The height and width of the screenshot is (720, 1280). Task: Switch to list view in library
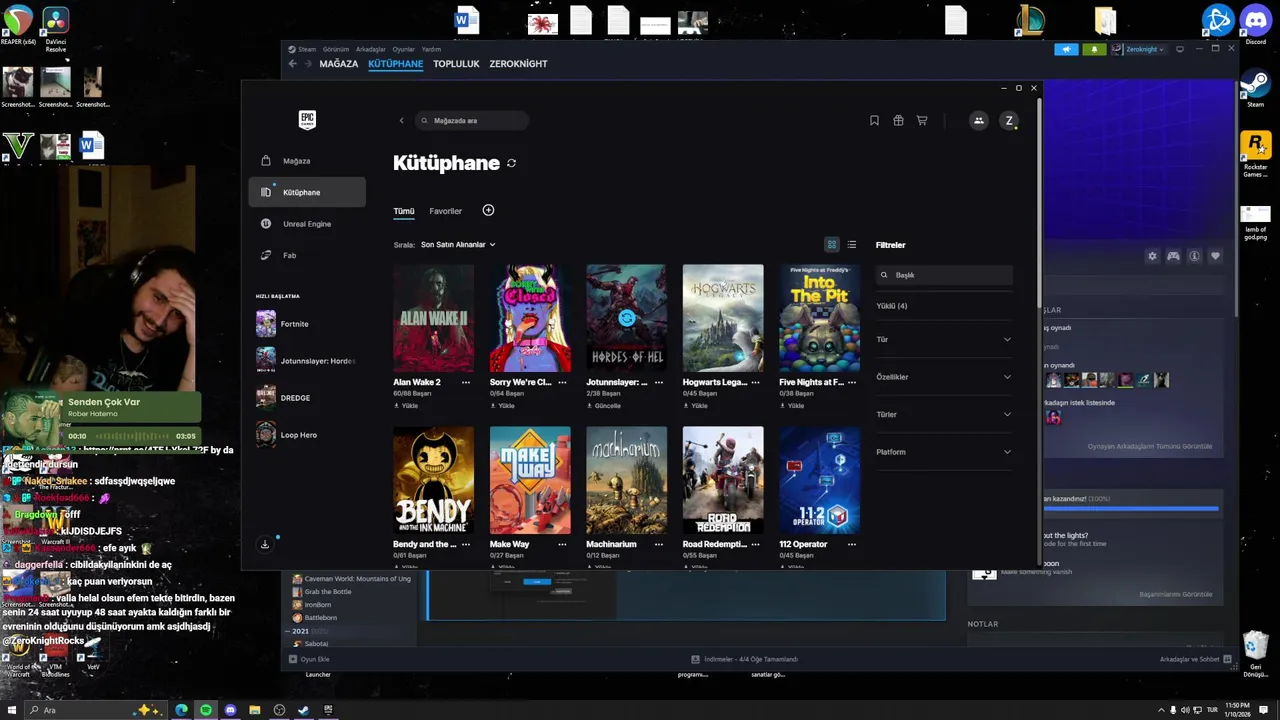852,245
